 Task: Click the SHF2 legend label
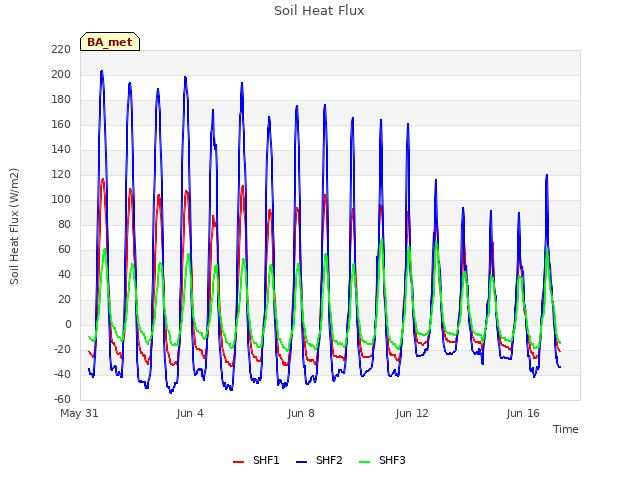(329, 460)
